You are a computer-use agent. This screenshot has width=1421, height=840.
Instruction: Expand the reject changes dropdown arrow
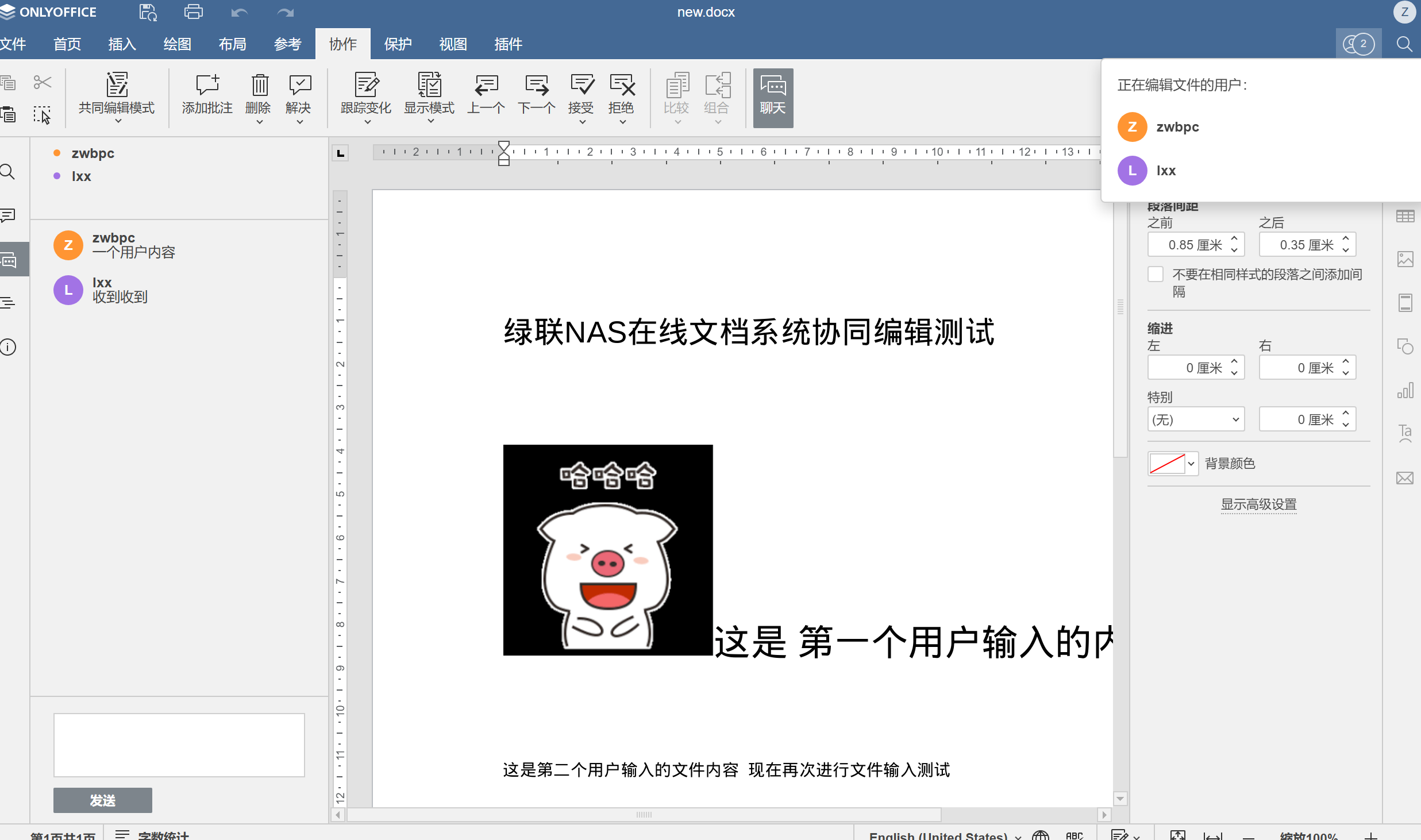(622, 121)
